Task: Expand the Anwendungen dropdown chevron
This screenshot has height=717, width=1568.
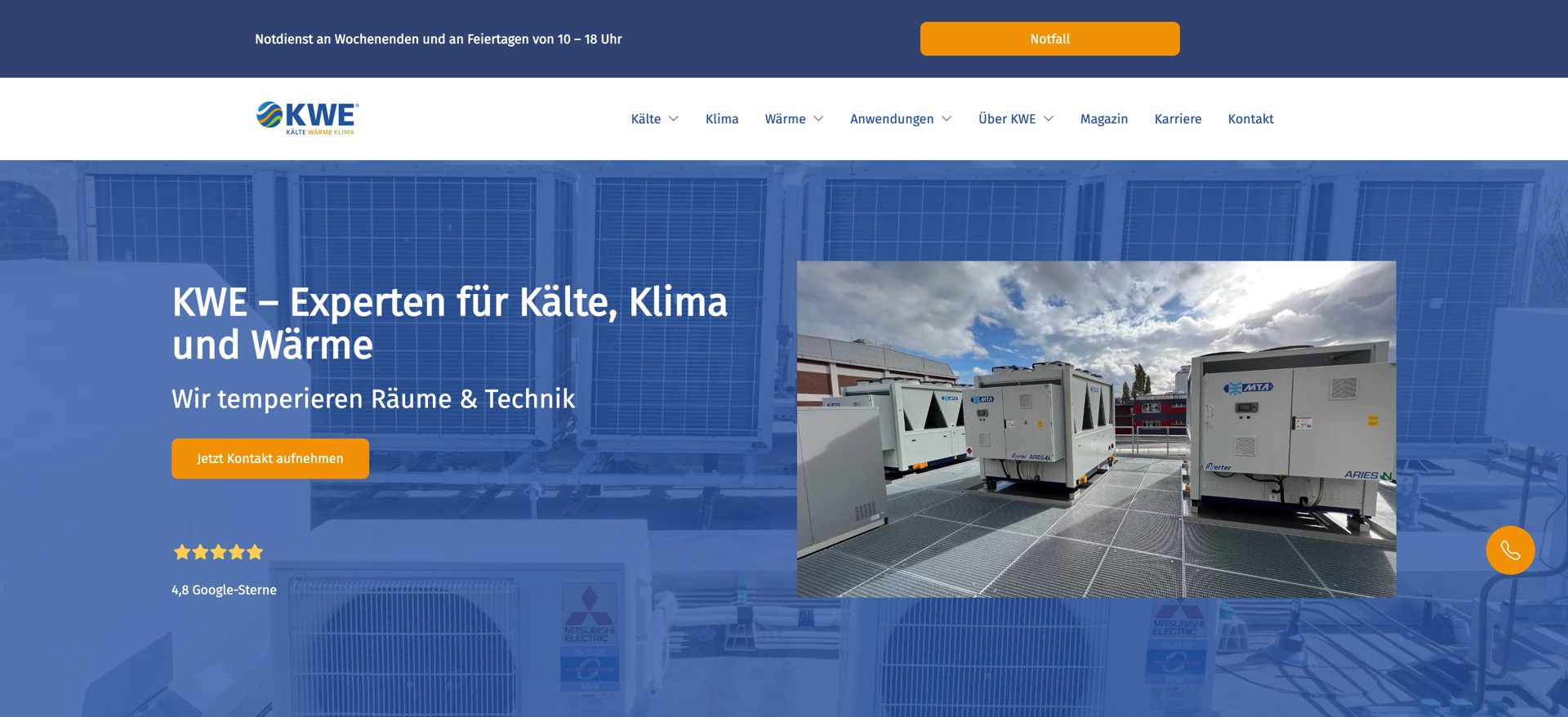Action: (x=947, y=119)
